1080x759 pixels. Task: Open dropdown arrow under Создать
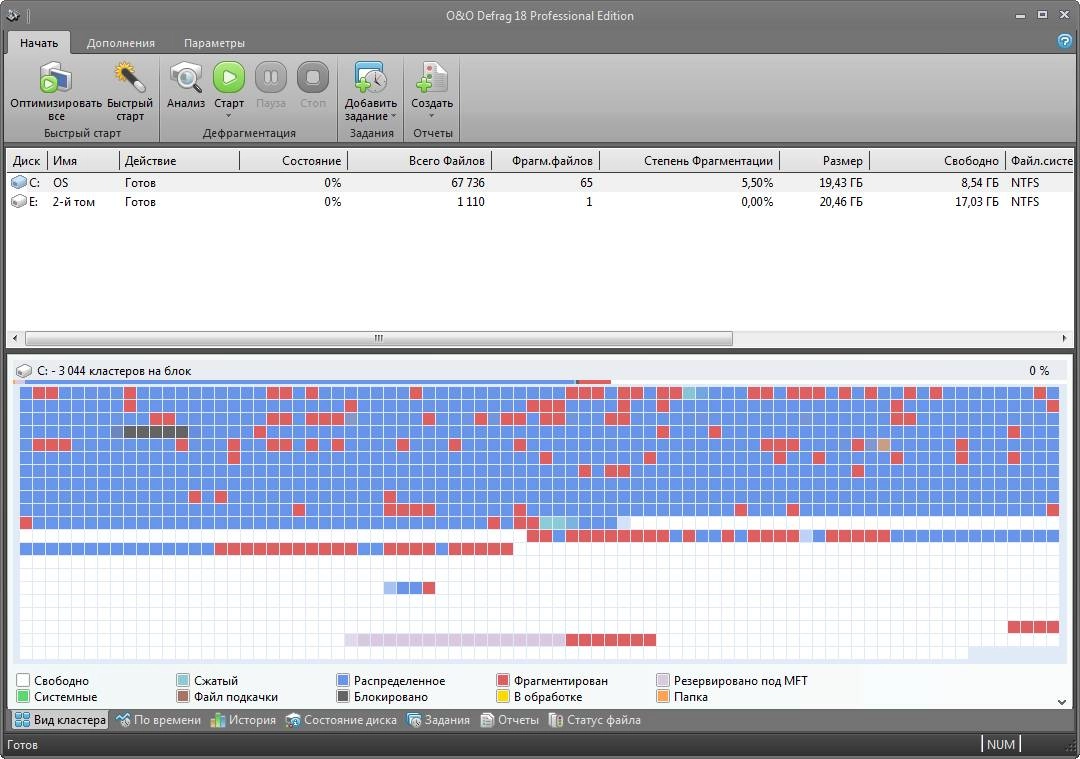pos(432,116)
